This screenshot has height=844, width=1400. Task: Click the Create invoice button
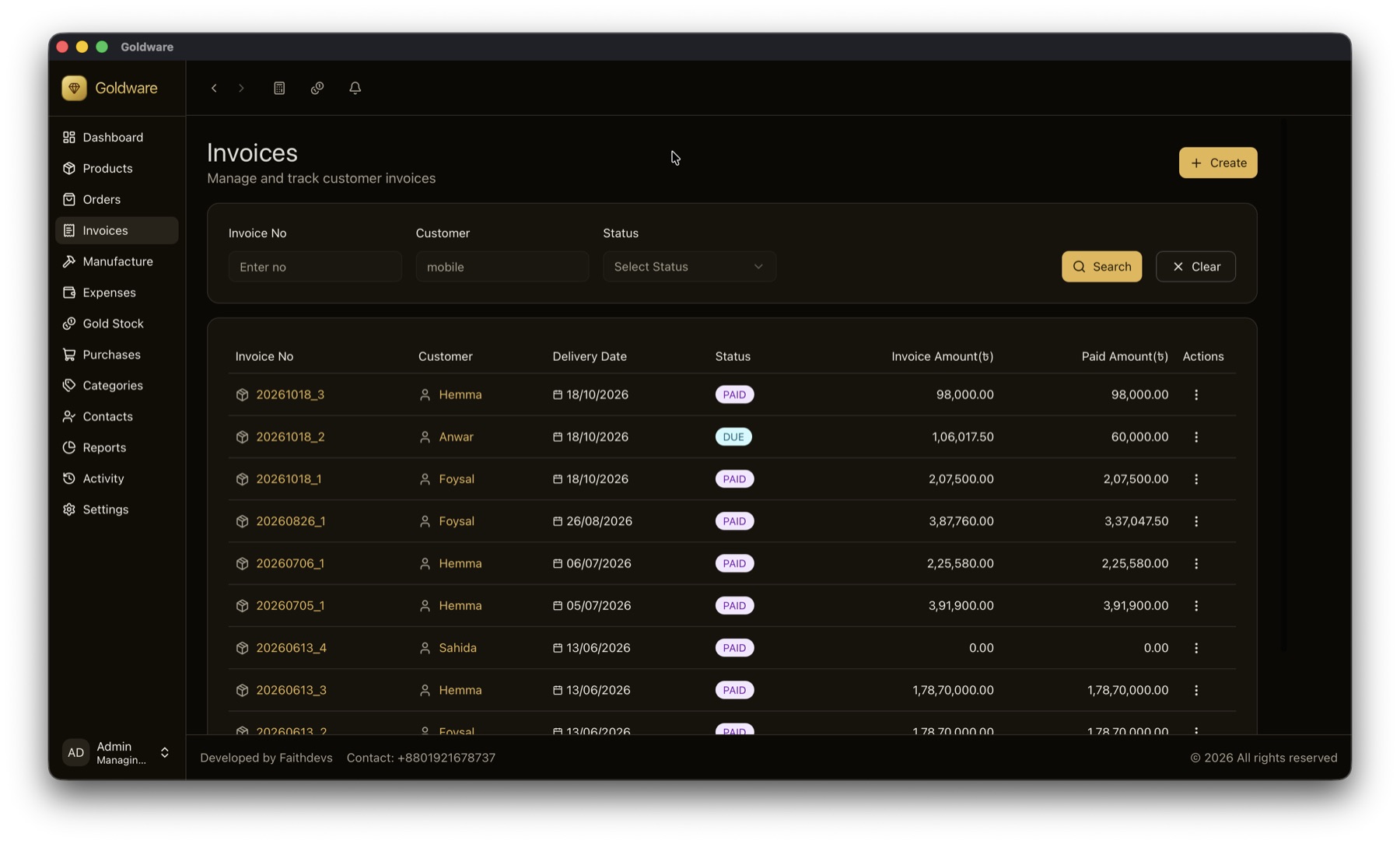coord(1218,163)
